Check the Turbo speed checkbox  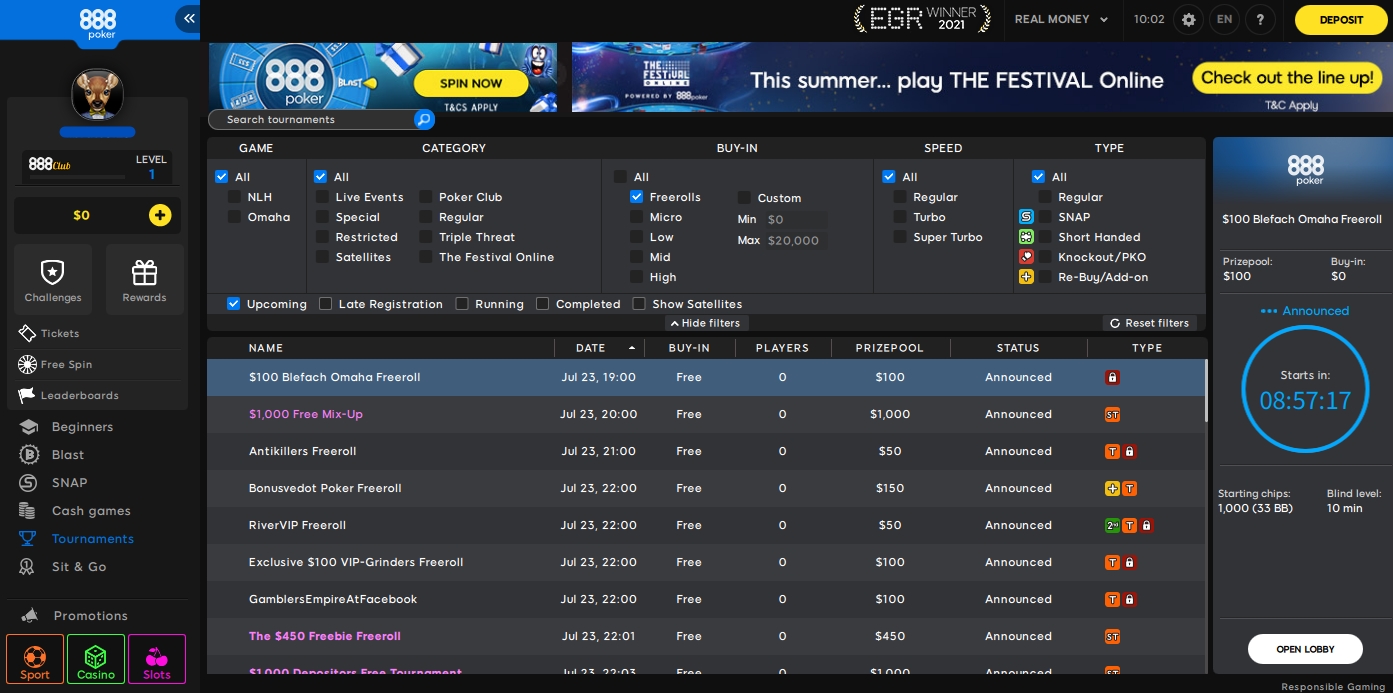point(900,217)
